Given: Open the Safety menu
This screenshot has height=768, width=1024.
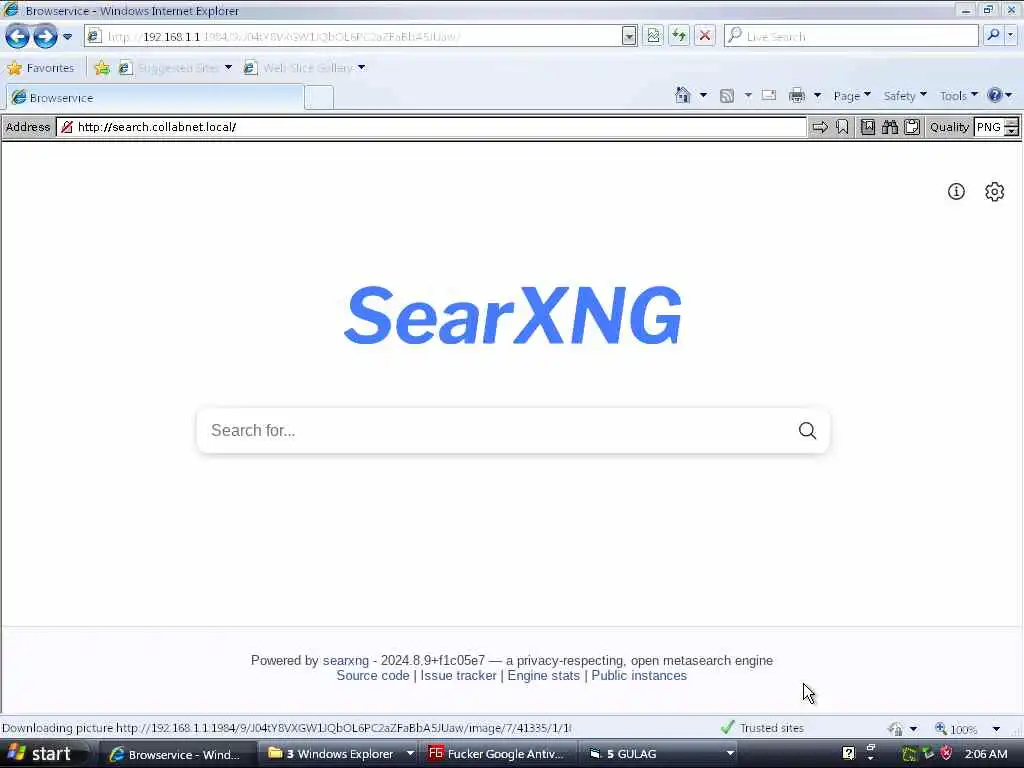Looking at the screenshot, I should point(904,96).
